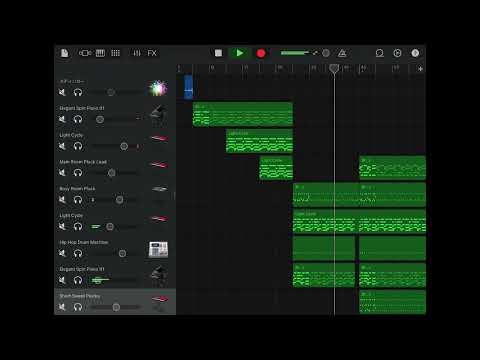This screenshot has width=480, height=360.
Task: Solo the Japanese-named top track
Action: (x=78, y=92)
